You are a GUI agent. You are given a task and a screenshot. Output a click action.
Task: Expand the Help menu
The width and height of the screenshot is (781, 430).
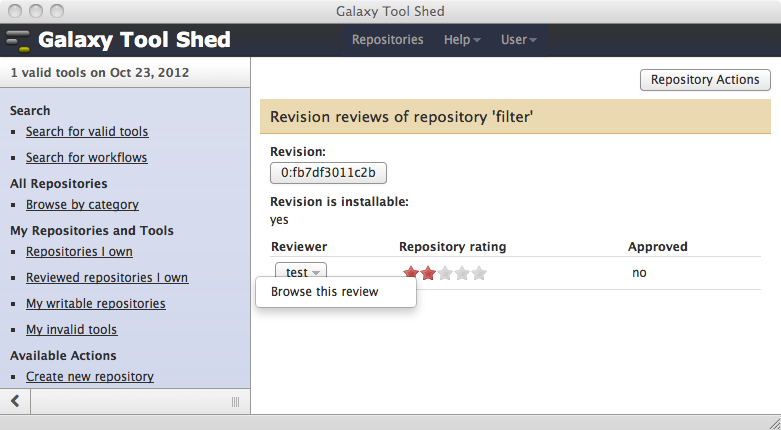pyautogui.click(x=462, y=40)
